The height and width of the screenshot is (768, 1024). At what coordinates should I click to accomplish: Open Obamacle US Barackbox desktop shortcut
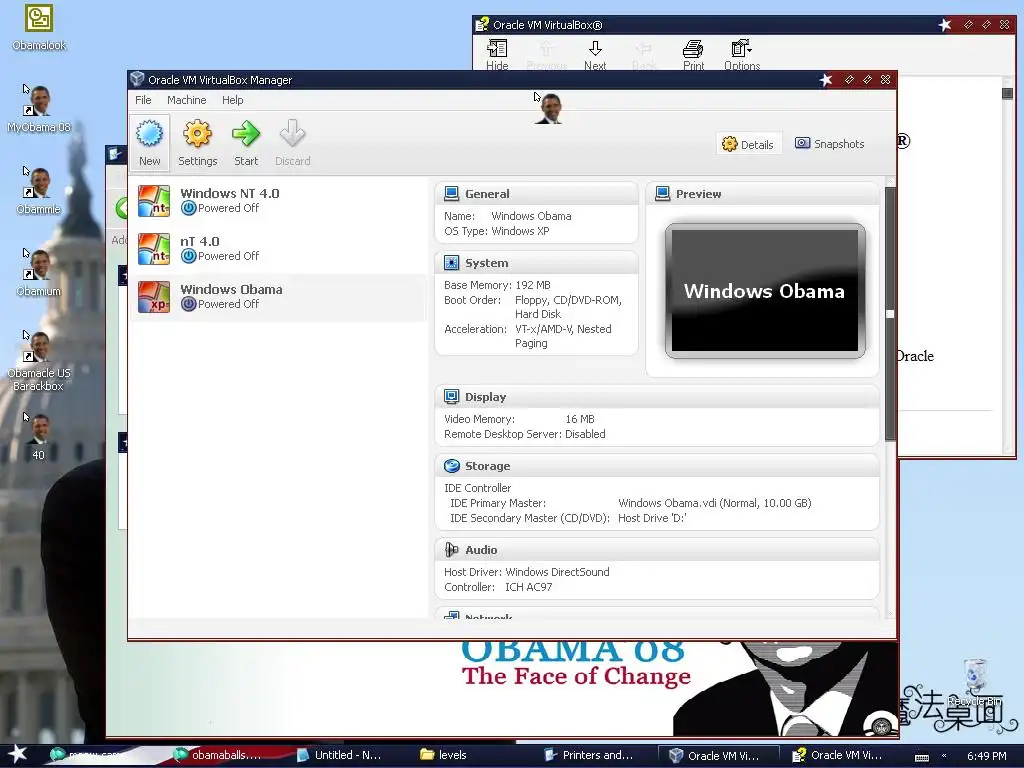pos(39,361)
